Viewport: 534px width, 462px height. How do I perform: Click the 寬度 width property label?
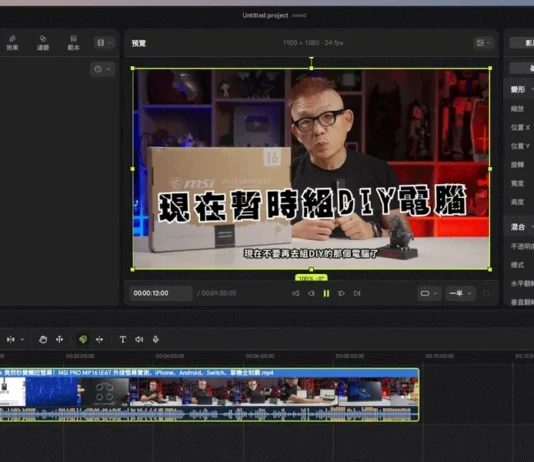tap(517, 184)
